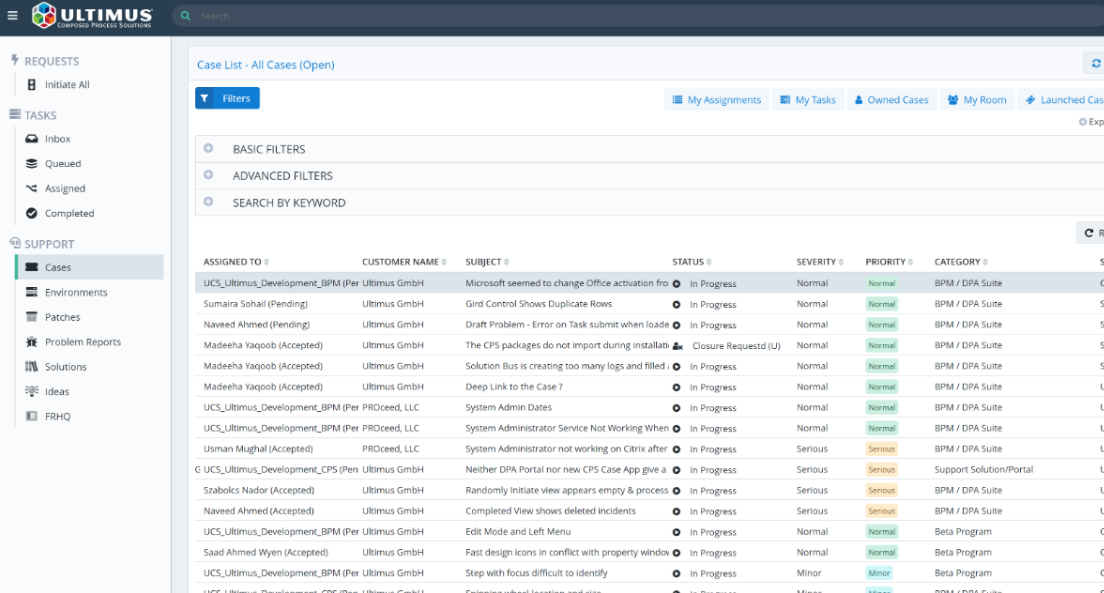Click the refresh icon in case list header
1104x593 pixels.
coord(1096,63)
